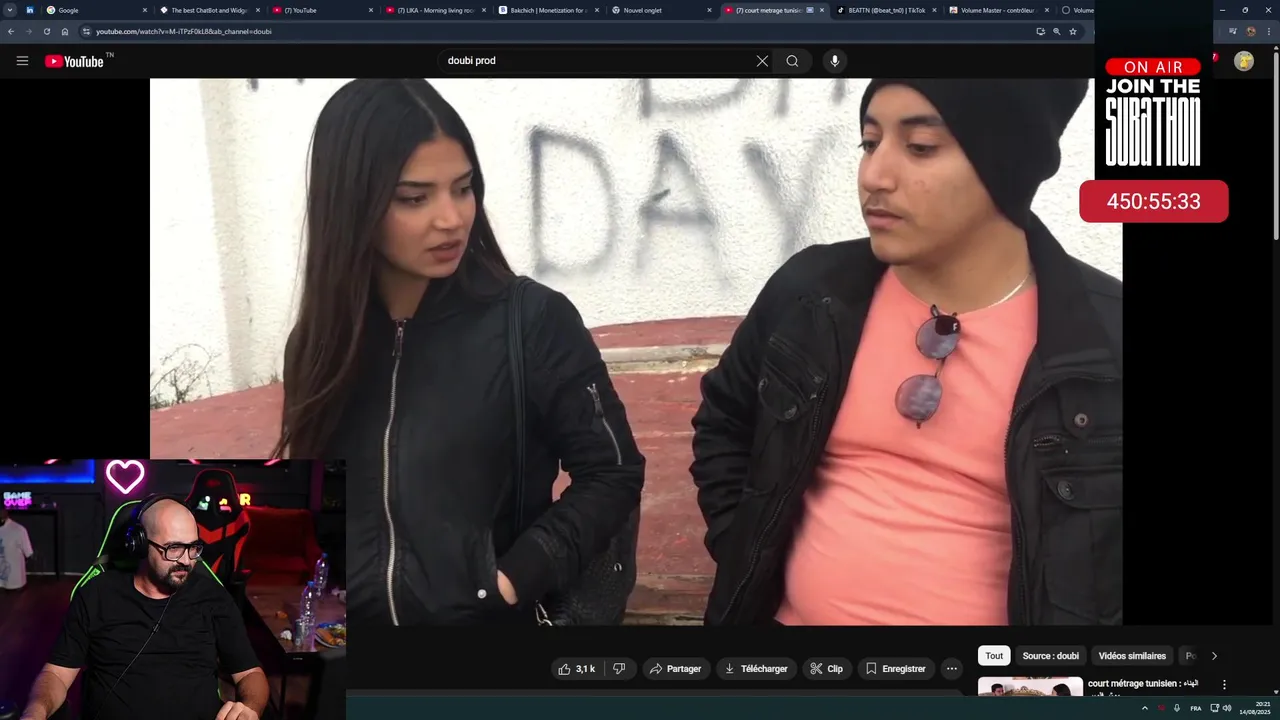Show more chips with the right arrow
This screenshot has height=720, width=1280.
tap(1214, 656)
